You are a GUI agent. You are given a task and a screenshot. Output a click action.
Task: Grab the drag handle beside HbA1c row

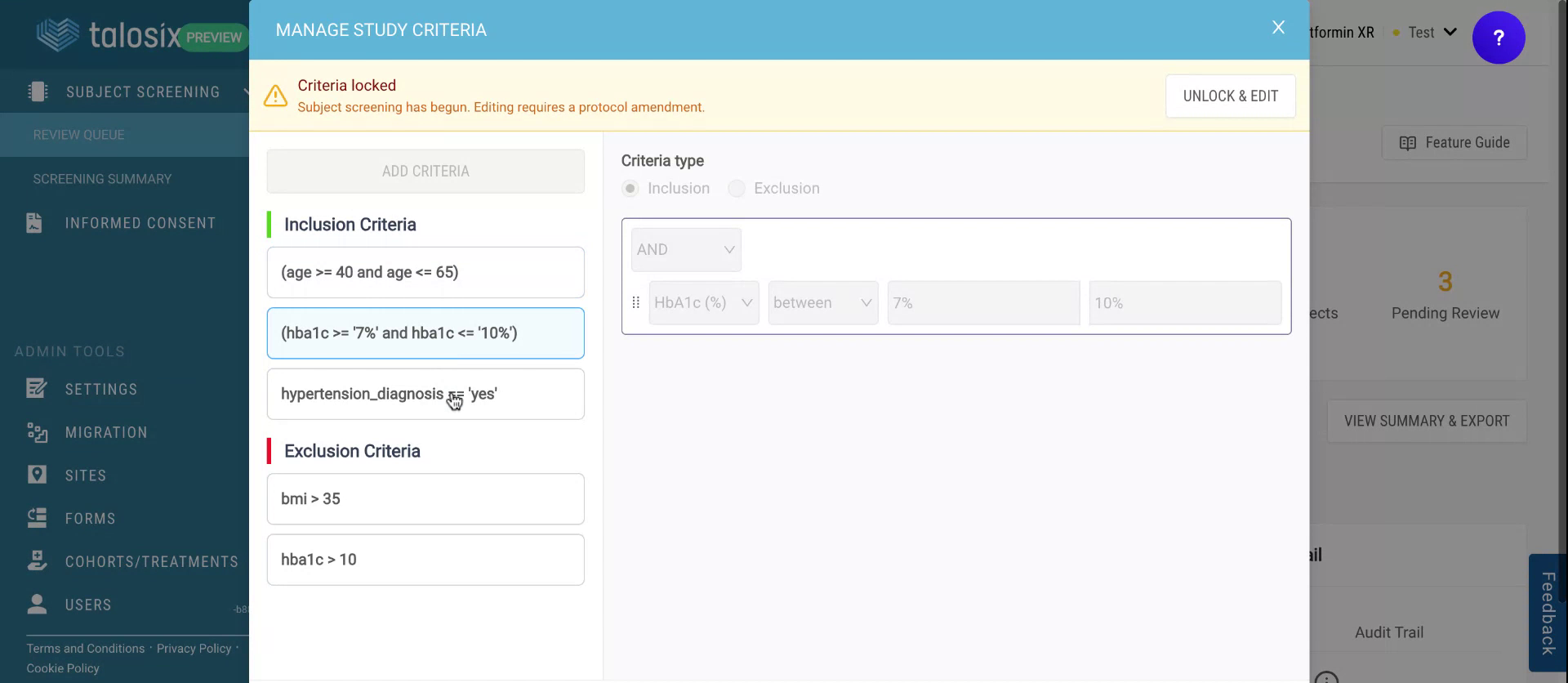635,302
